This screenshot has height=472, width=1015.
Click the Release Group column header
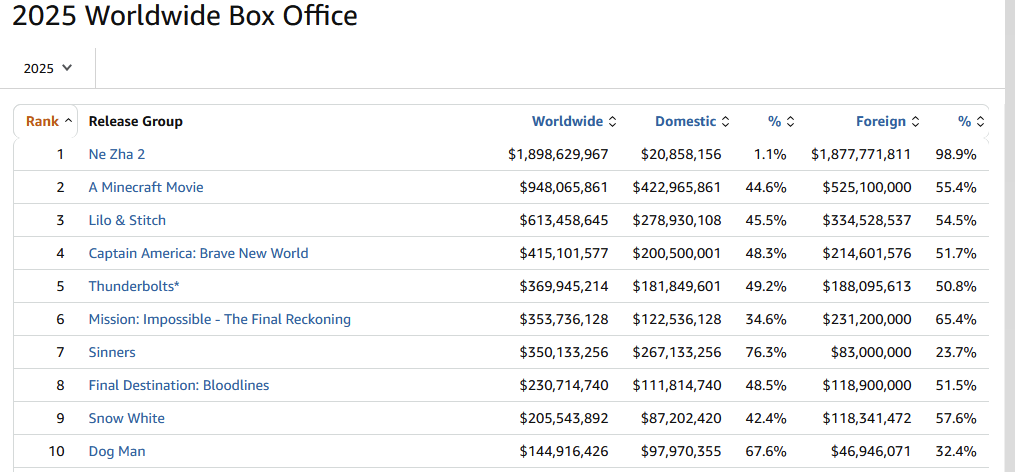click(x=135, y=121)
